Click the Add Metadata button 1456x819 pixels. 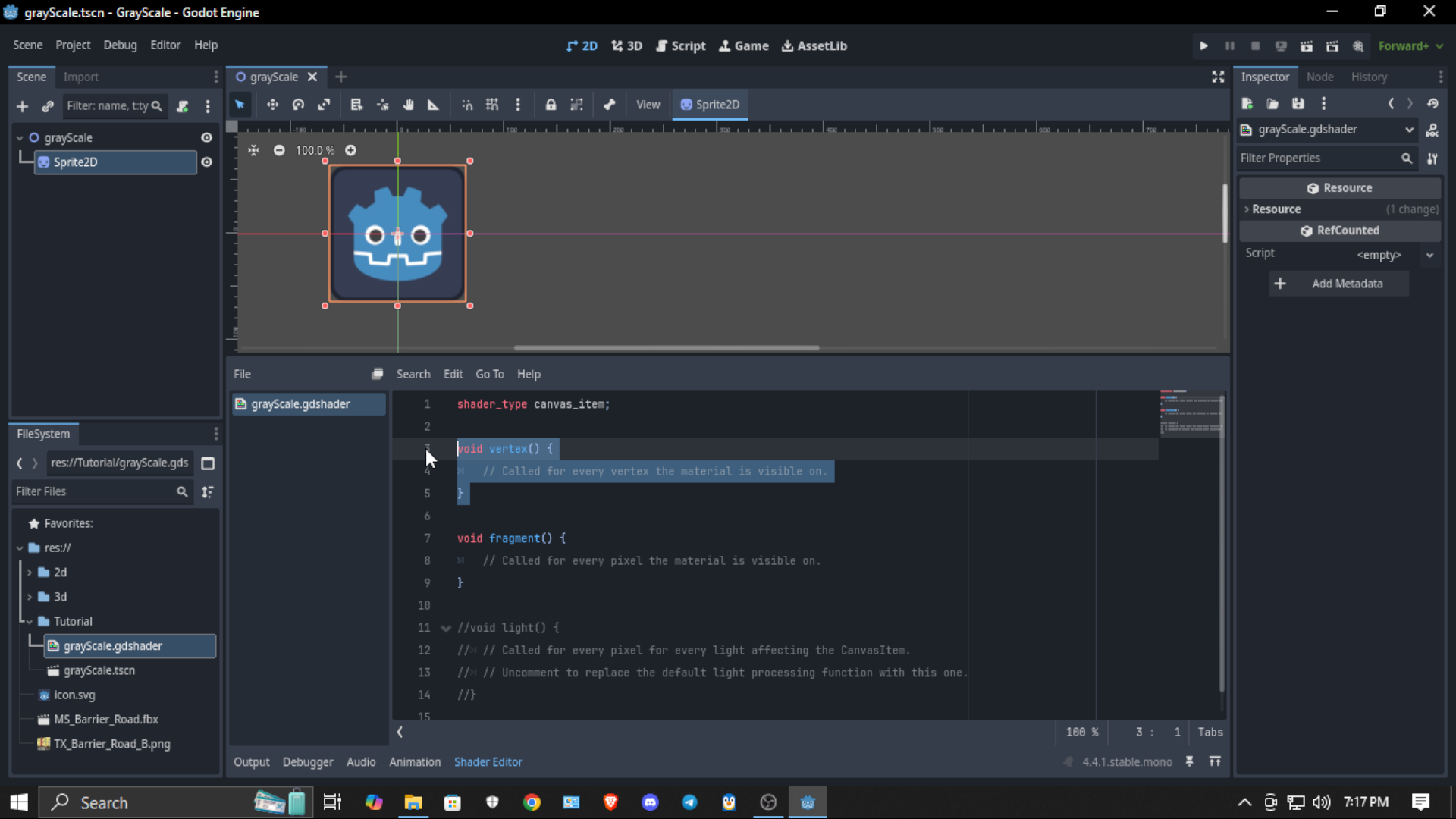point(1338,284)
